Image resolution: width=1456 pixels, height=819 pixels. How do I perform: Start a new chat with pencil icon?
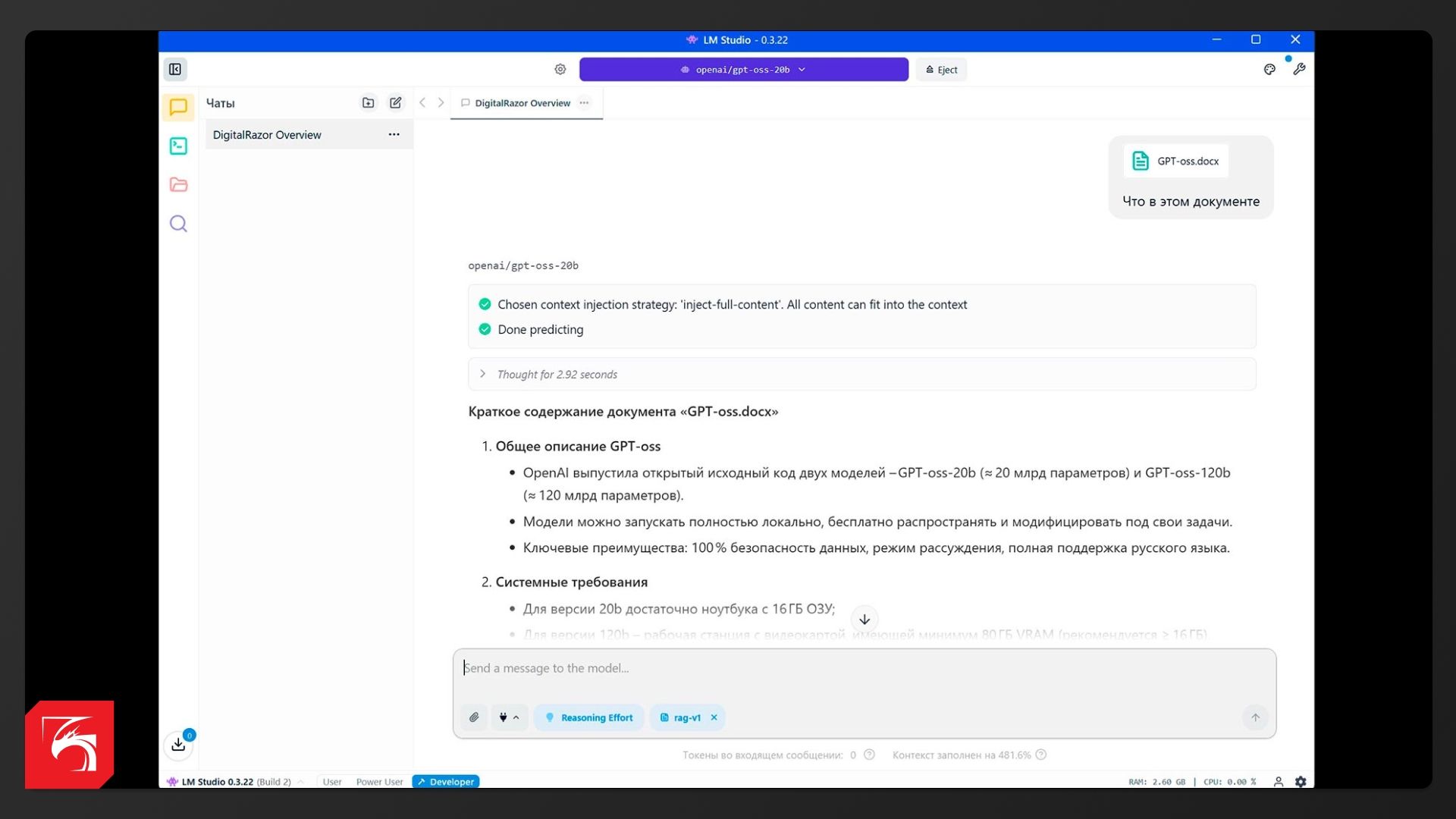pos(396,102)
